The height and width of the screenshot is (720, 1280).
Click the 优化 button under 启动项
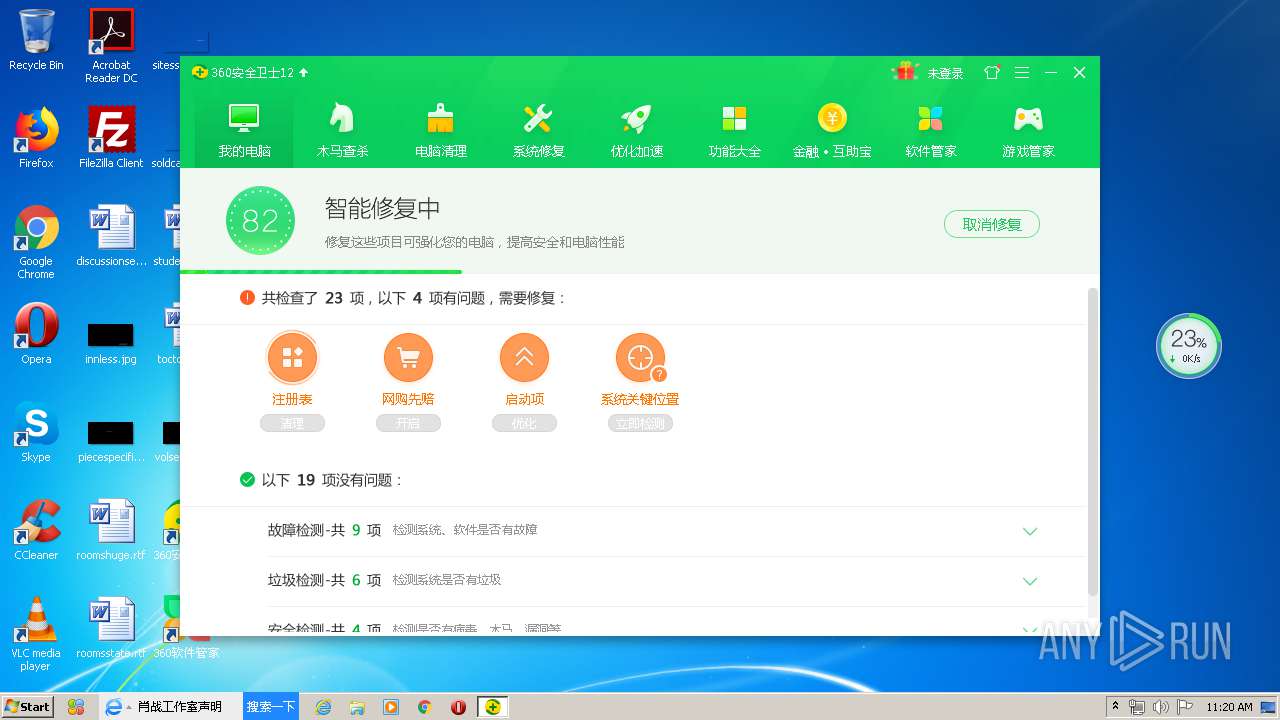[x=524, y=423]
